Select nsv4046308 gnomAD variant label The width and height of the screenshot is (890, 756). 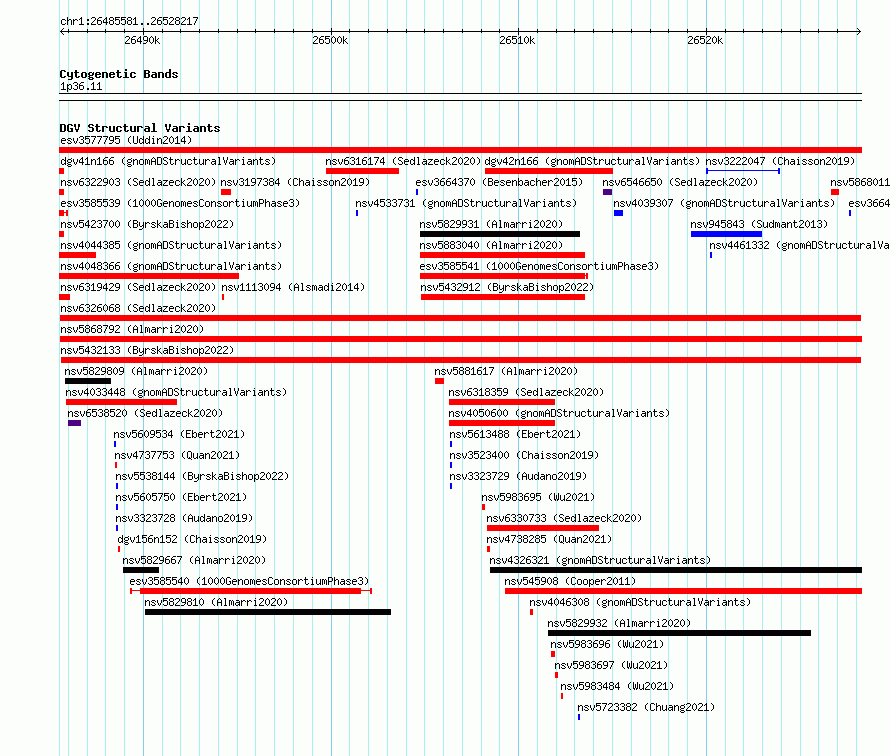point(640,602)
